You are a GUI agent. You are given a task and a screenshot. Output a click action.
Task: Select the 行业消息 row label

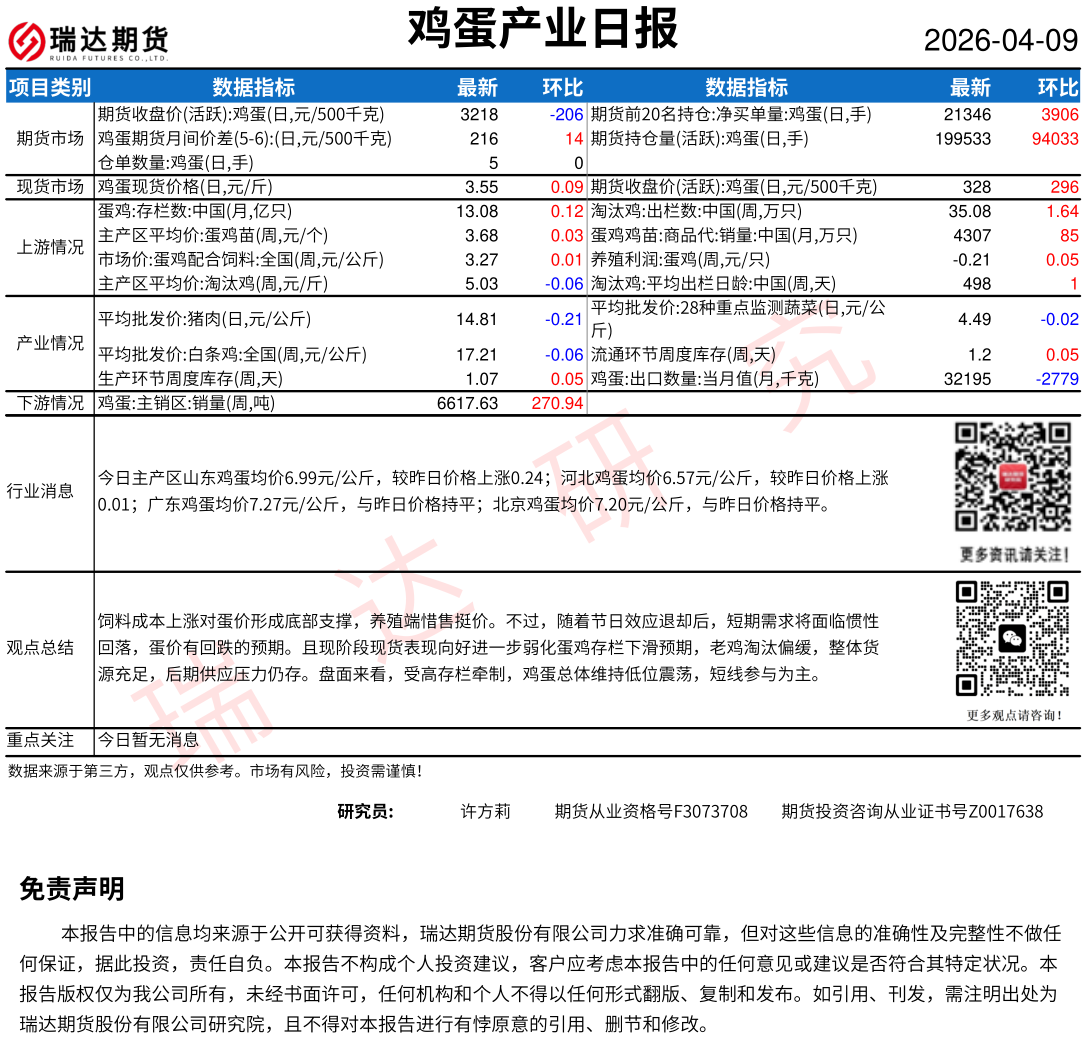tap(40, 491)
